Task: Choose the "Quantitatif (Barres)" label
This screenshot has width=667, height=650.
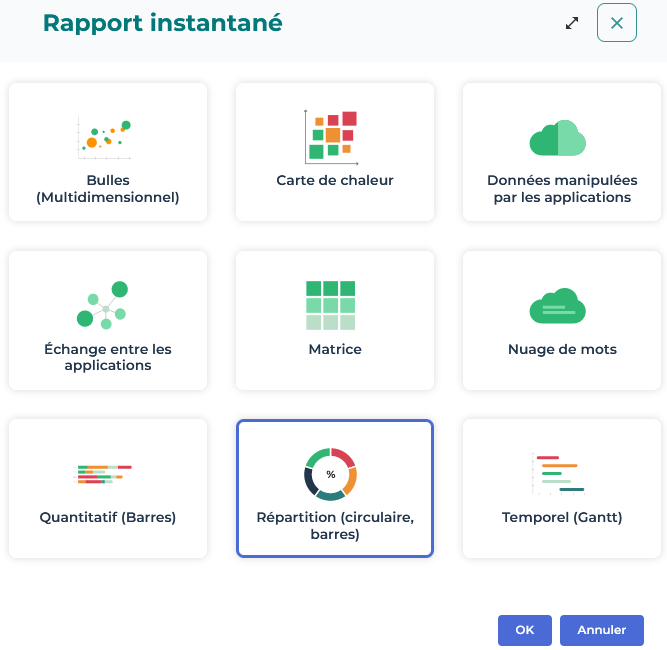Action: pyautogui.click(x=108, y=517)
